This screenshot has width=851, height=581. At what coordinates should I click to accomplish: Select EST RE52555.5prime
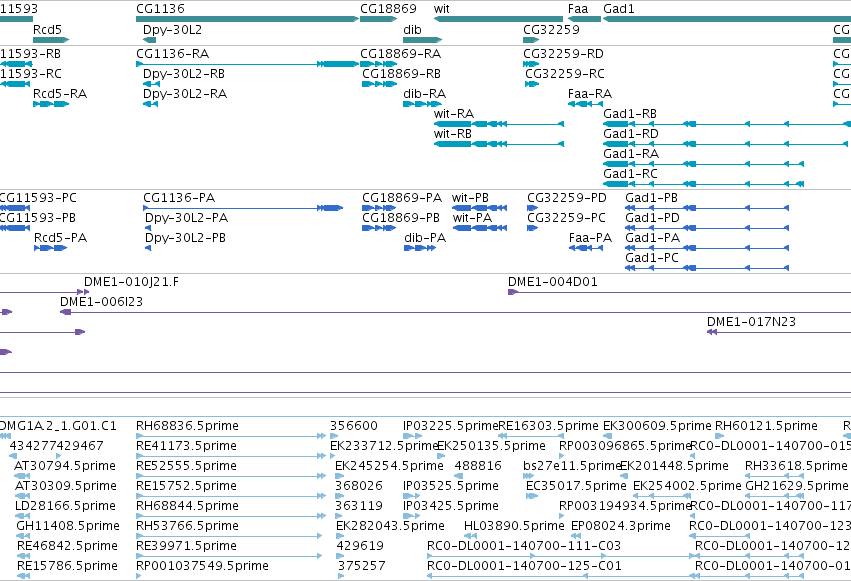point(186,466)
